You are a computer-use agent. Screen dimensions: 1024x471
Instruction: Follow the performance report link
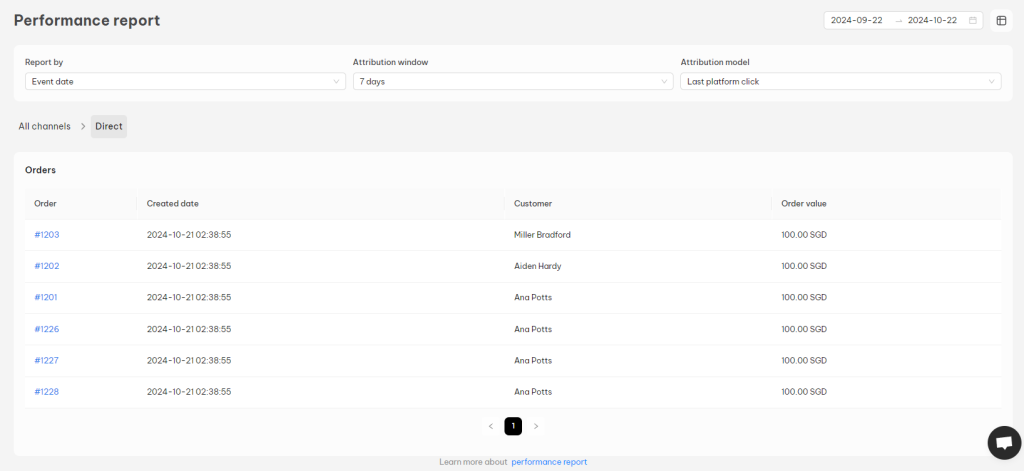point(549,462)
